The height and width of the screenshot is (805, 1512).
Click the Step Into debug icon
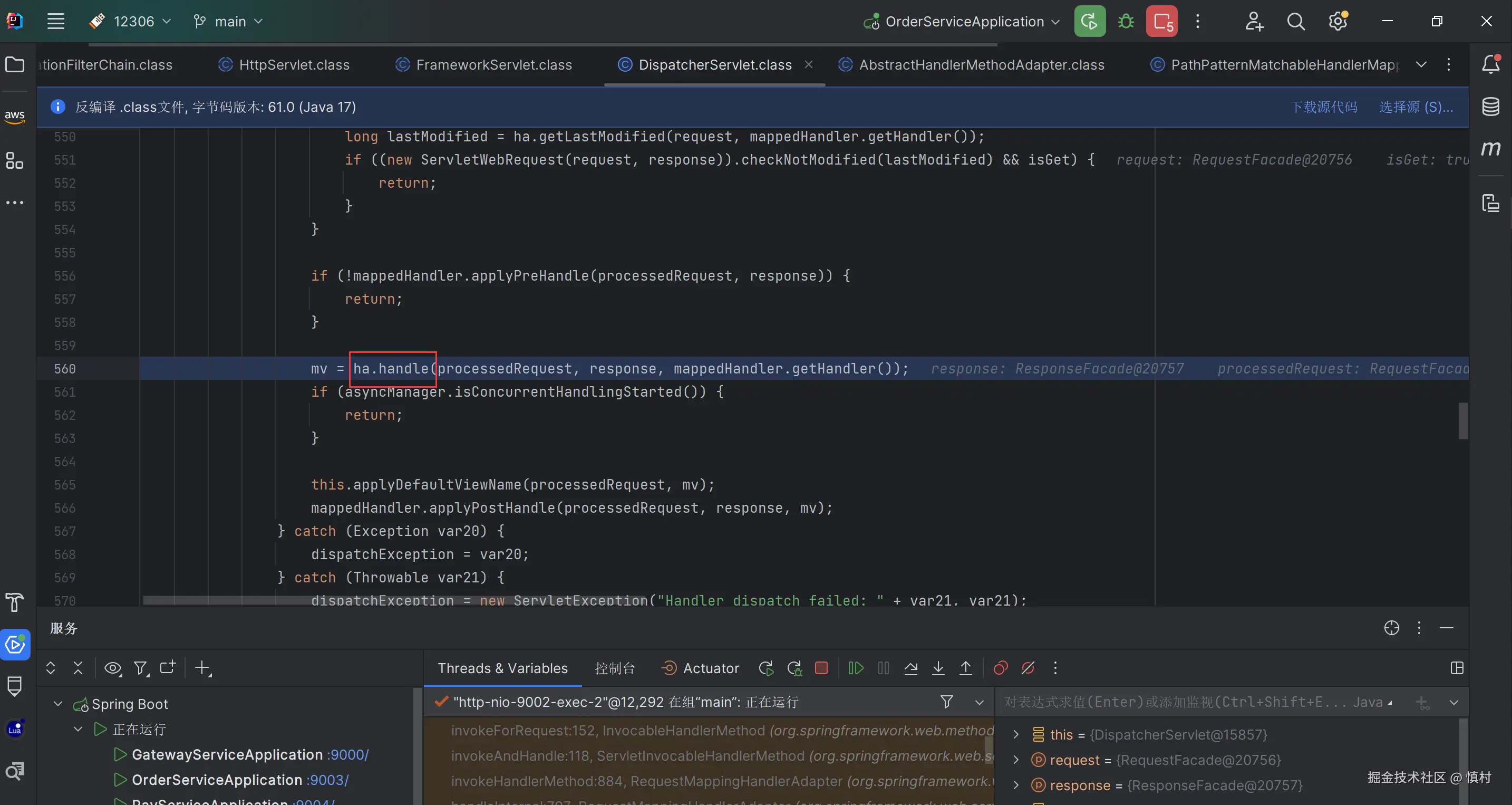(x=938, y=668)
